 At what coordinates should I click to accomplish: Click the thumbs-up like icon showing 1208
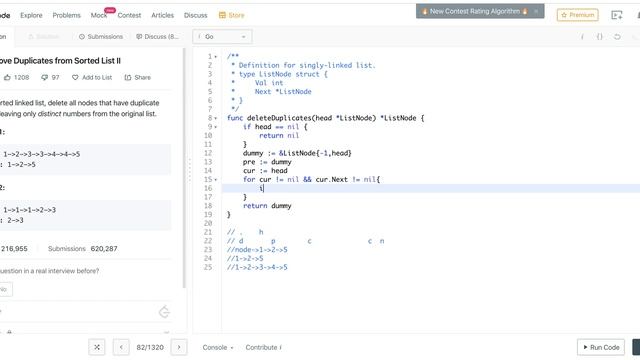(7, 77)
